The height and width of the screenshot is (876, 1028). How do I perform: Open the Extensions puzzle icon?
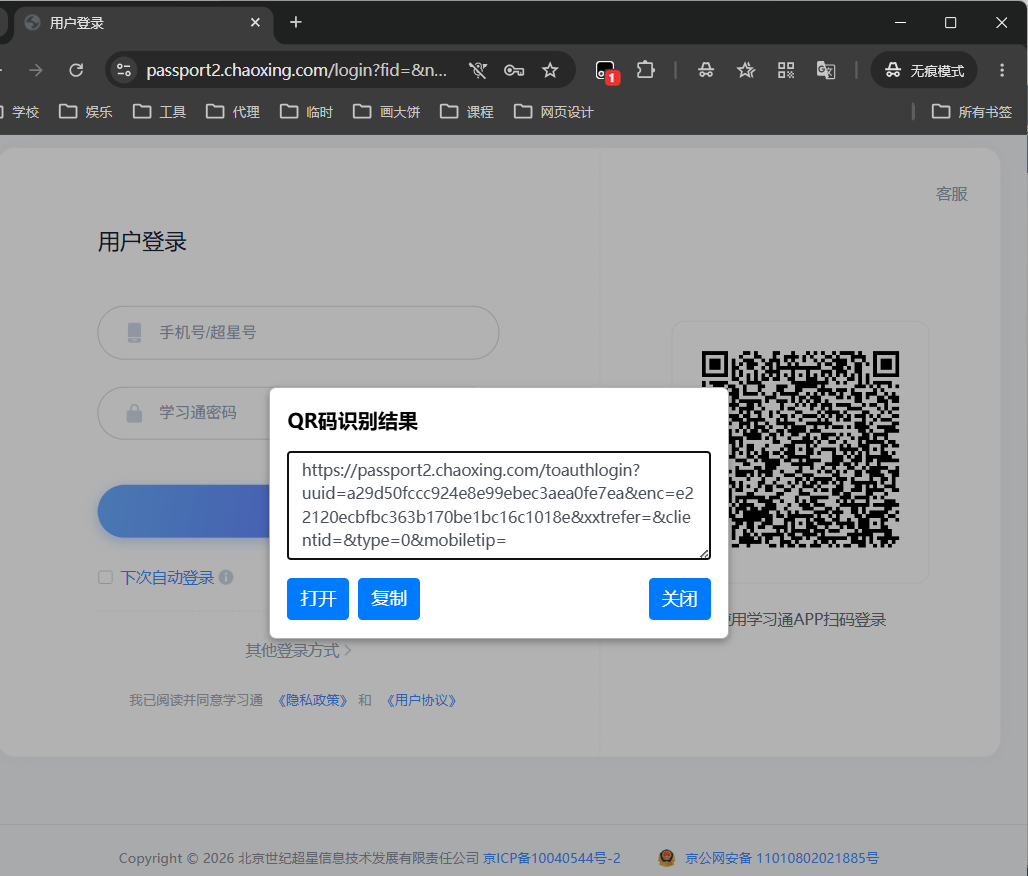click(x=646, y=70)
